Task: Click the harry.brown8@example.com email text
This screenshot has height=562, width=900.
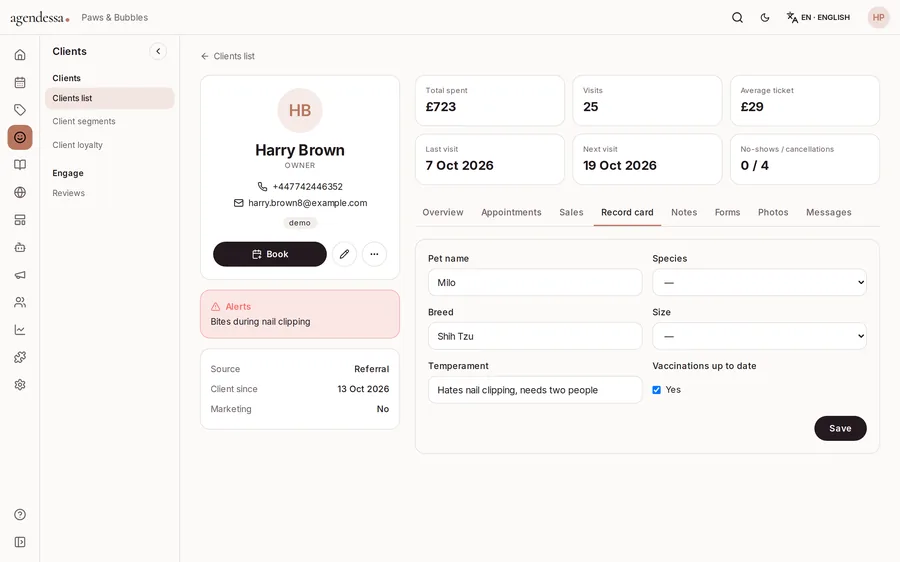Action: click(x=308, y=203)
